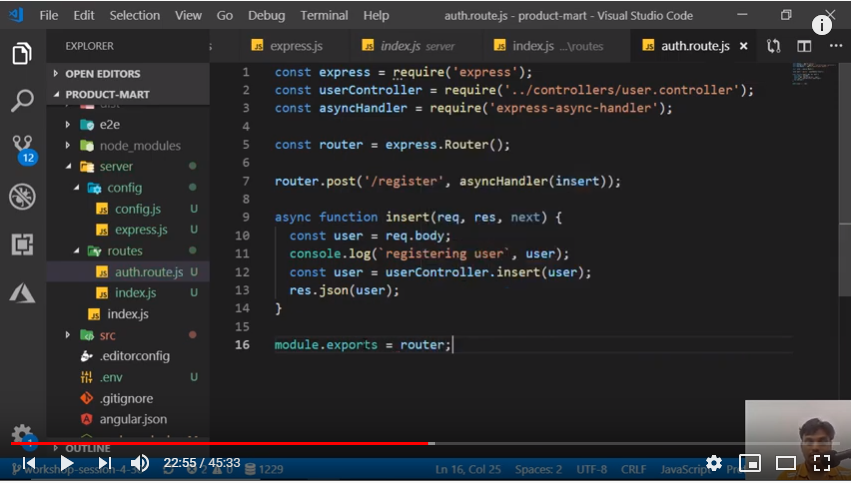Toggle miniplayer mode
Screen dimensions: 851x483
(x=750, y=463)
